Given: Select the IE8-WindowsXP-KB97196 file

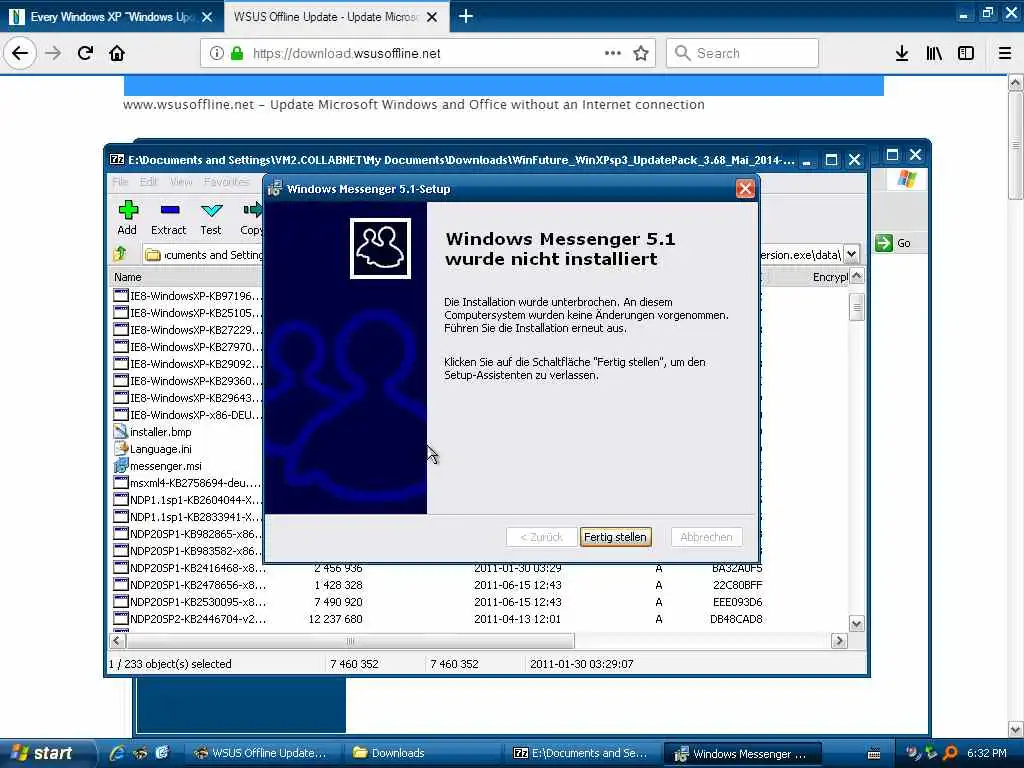Looking at the screenshot, I should pyautogui.click(x=195, y=296).
